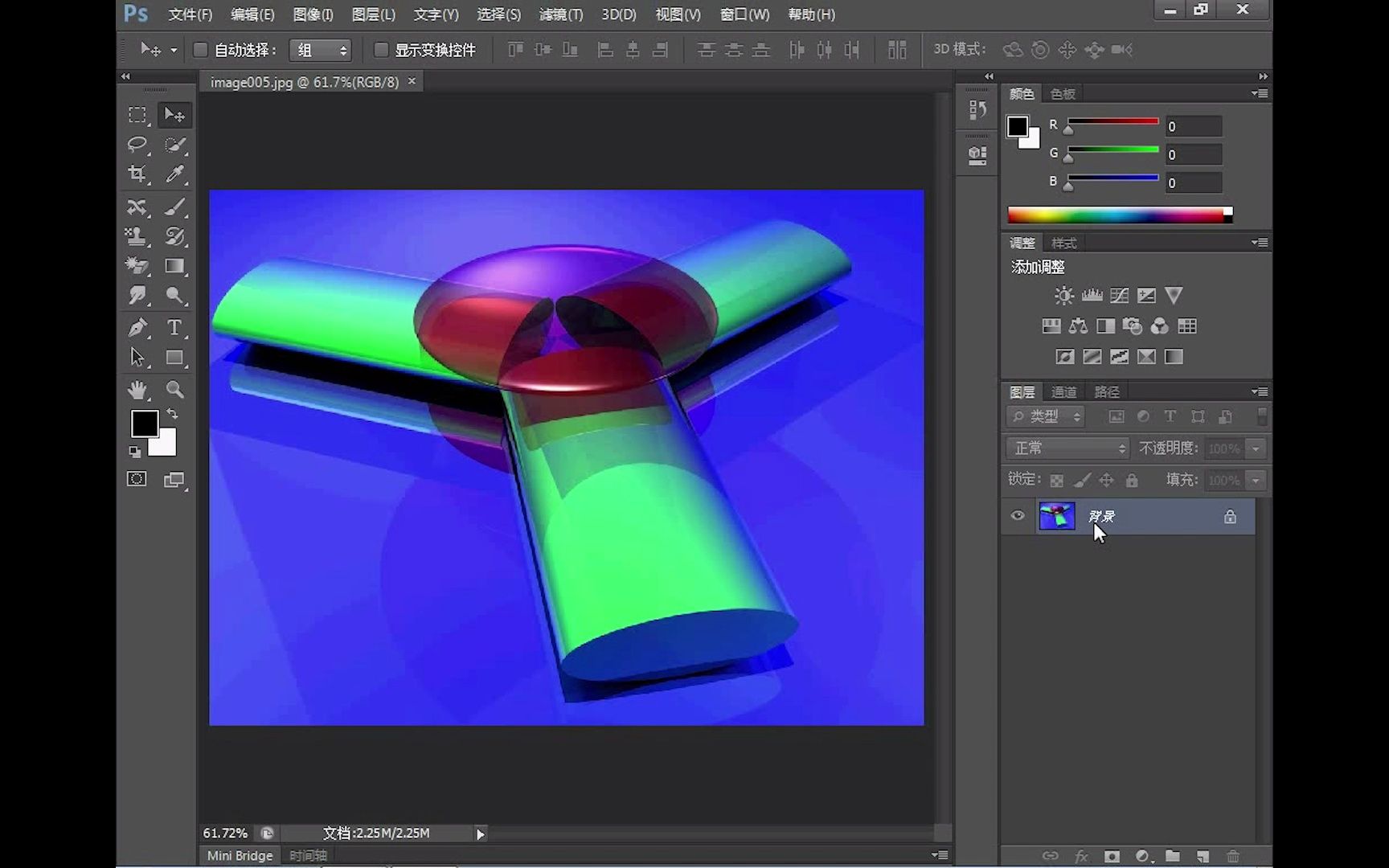Select the Crop tool
This screenshot has height=868, width=1389.
pyautogui.click(x=137, y=174)
